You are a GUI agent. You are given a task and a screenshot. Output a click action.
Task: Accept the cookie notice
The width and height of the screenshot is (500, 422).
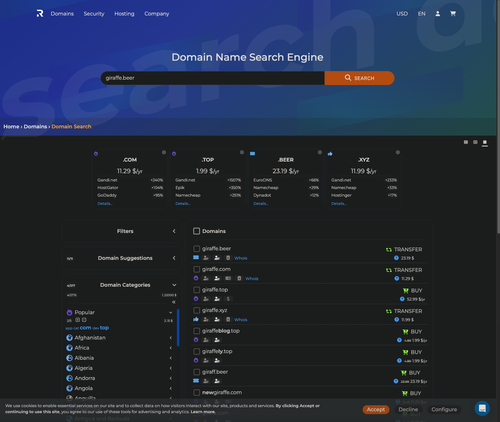[376, 409]
